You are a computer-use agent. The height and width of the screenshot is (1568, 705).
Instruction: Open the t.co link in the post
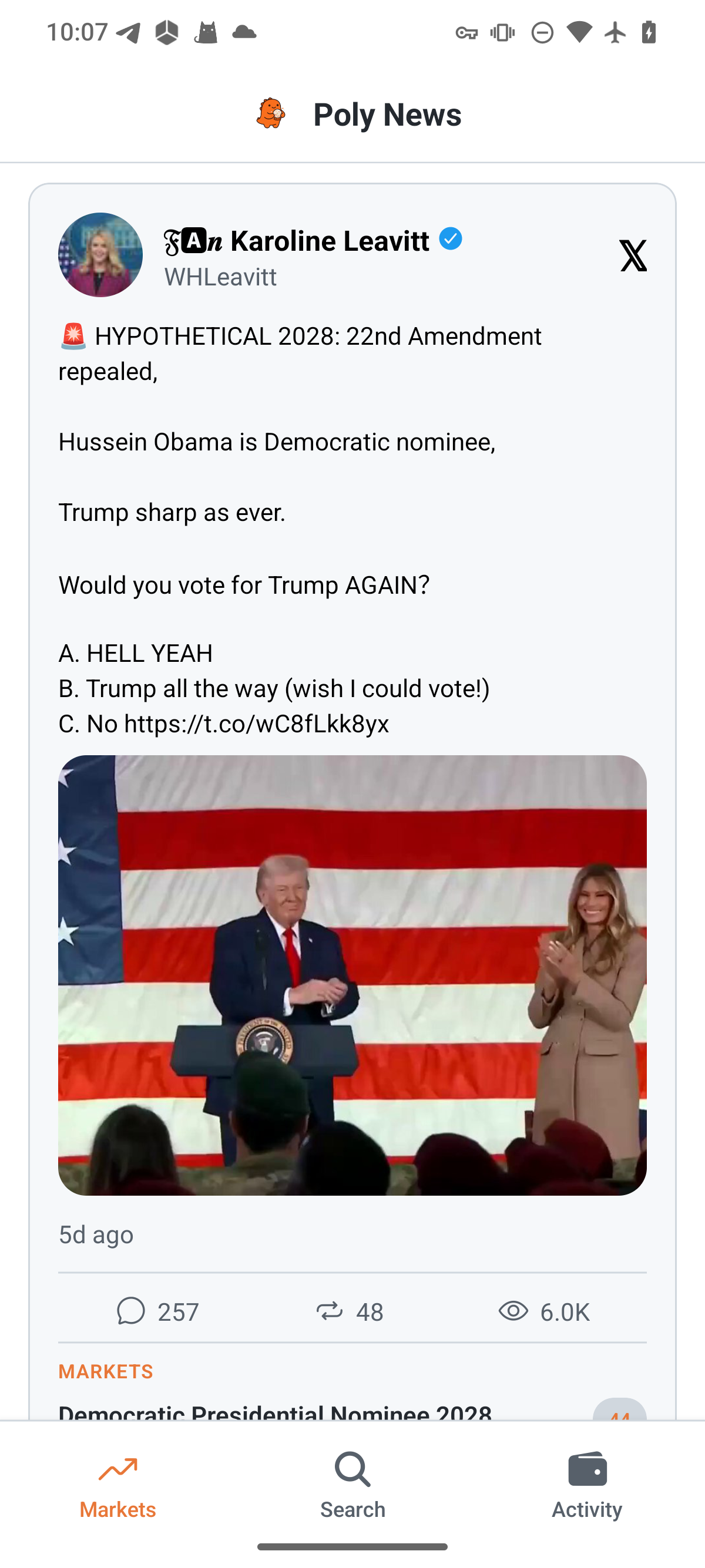256,724
